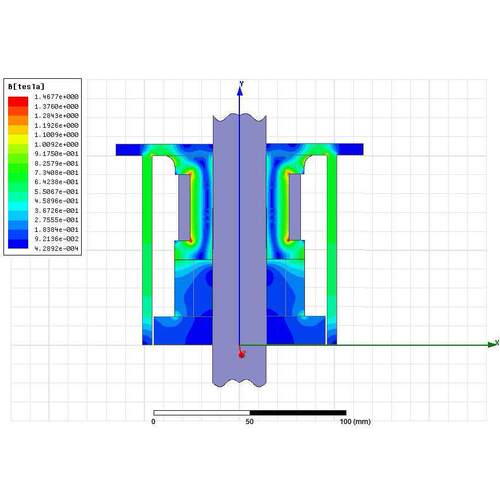The image size is (500, 500).
Task: Click the red origin marker on the shaft
Action: point(242,354)
